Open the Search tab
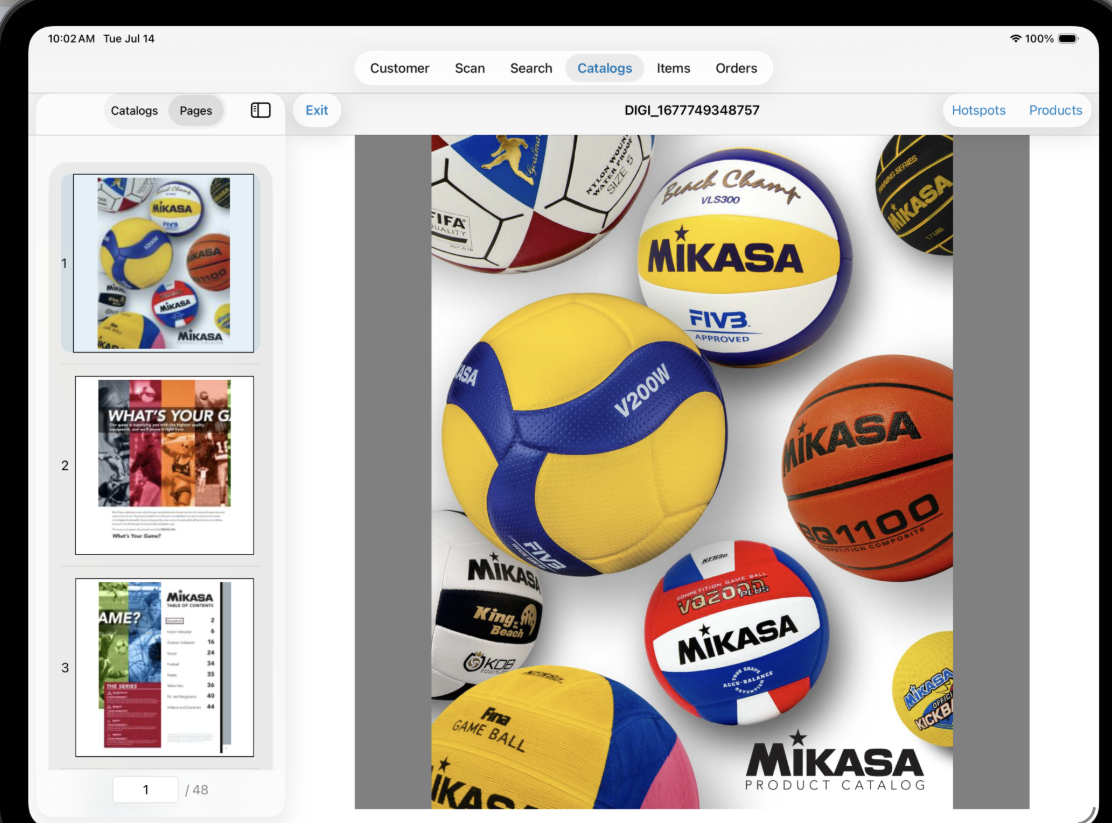This screenshot has width=1112, height=823. pyautogui.click(x=530, y=68)
